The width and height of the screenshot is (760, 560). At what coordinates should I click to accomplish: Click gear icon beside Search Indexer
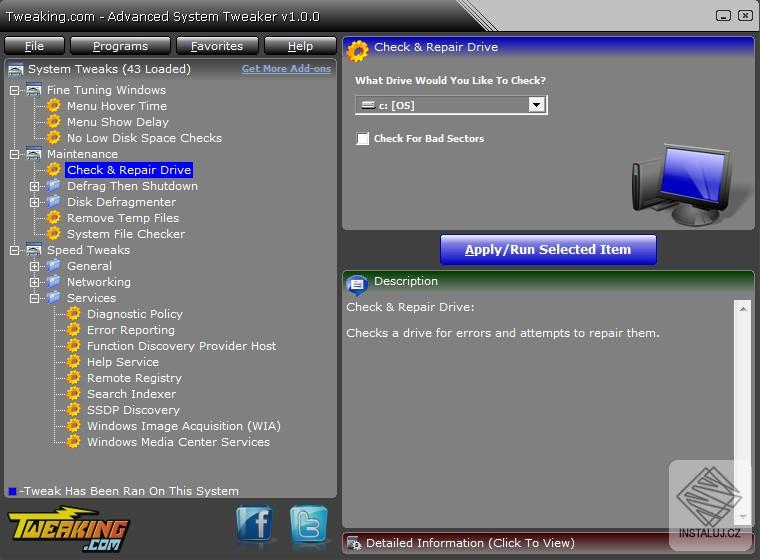[73, 394]
